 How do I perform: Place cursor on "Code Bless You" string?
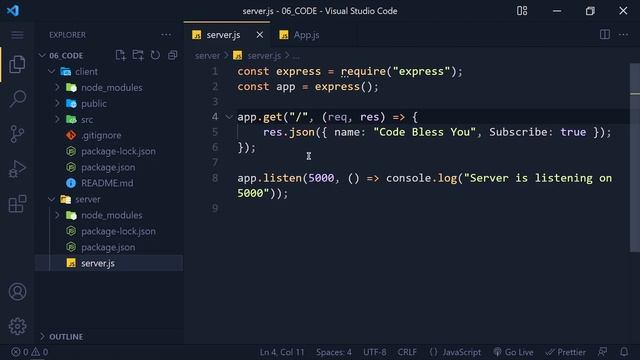(424, 132)
